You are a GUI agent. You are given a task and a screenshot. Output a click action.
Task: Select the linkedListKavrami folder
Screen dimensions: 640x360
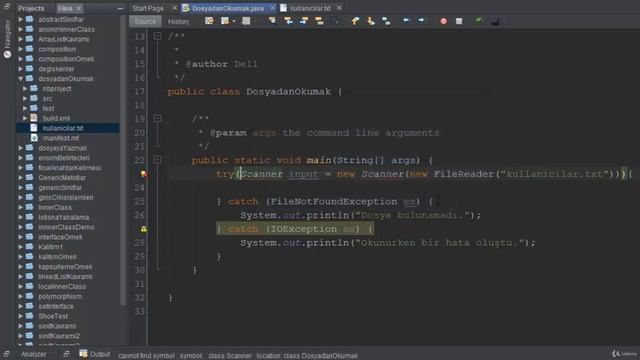coord(65,276)
